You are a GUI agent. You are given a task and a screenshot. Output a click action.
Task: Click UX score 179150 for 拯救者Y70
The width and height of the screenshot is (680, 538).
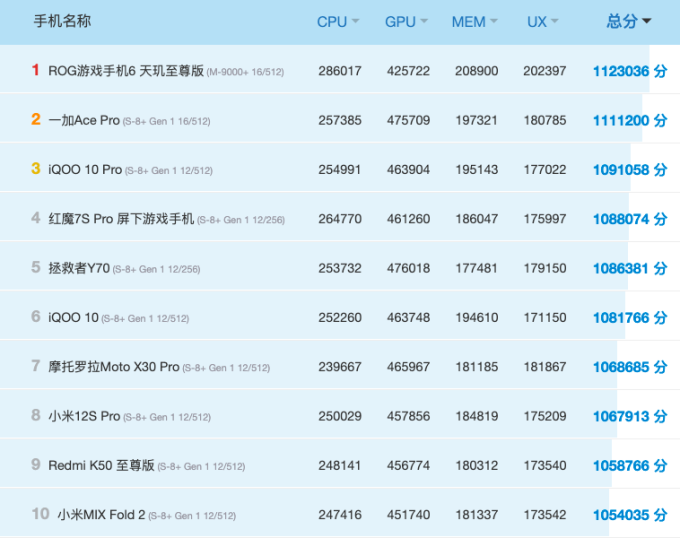click(x=544, y=268)
